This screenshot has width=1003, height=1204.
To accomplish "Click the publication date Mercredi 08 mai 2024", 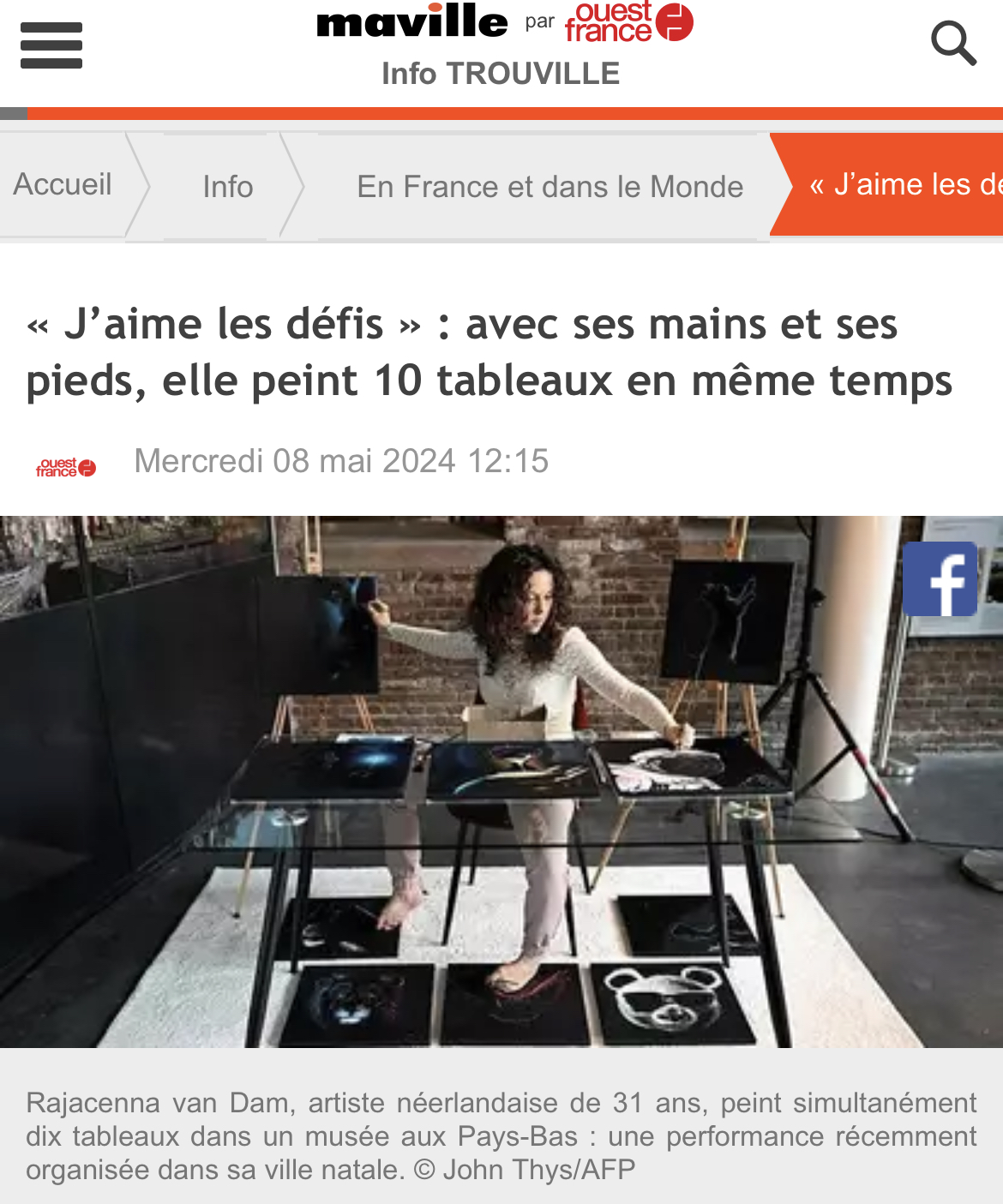I will pos(342,461).
